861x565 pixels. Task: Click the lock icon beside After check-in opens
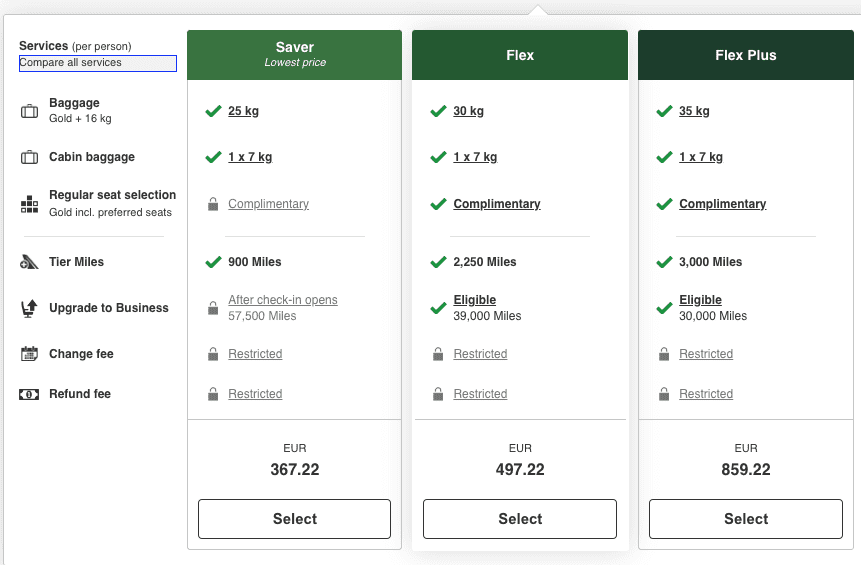213,308
